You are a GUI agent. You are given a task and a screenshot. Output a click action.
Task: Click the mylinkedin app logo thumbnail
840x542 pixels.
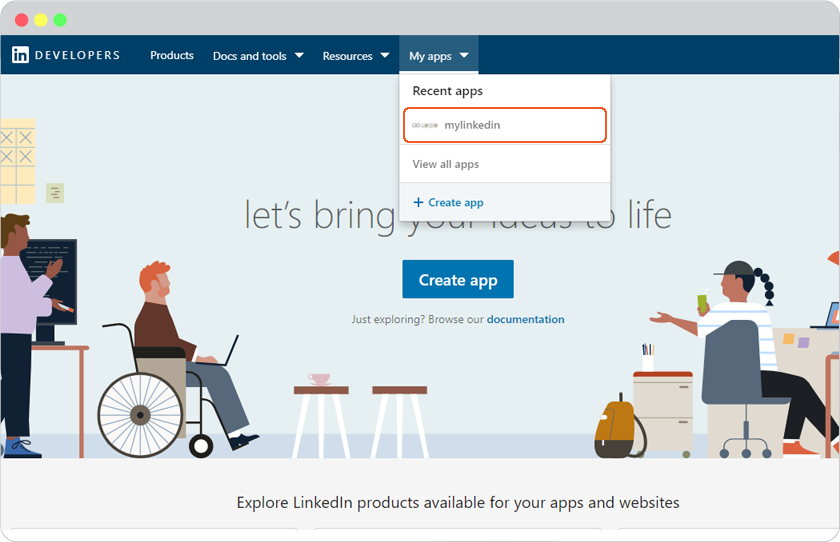425,125
